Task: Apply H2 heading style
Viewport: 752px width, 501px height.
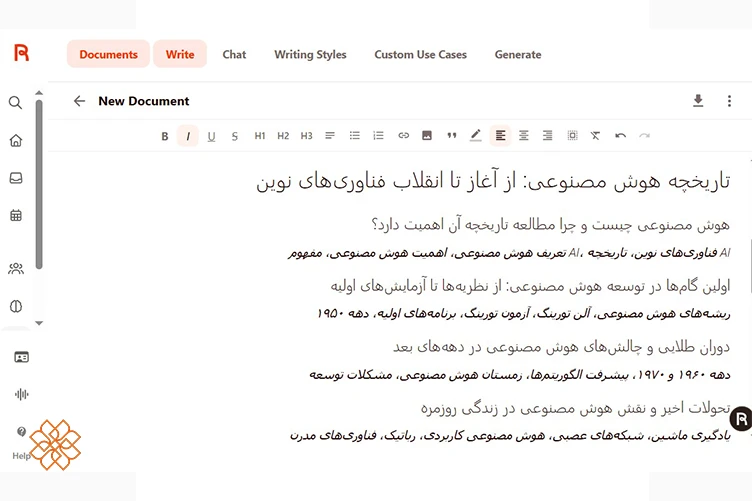Action: 283,136
